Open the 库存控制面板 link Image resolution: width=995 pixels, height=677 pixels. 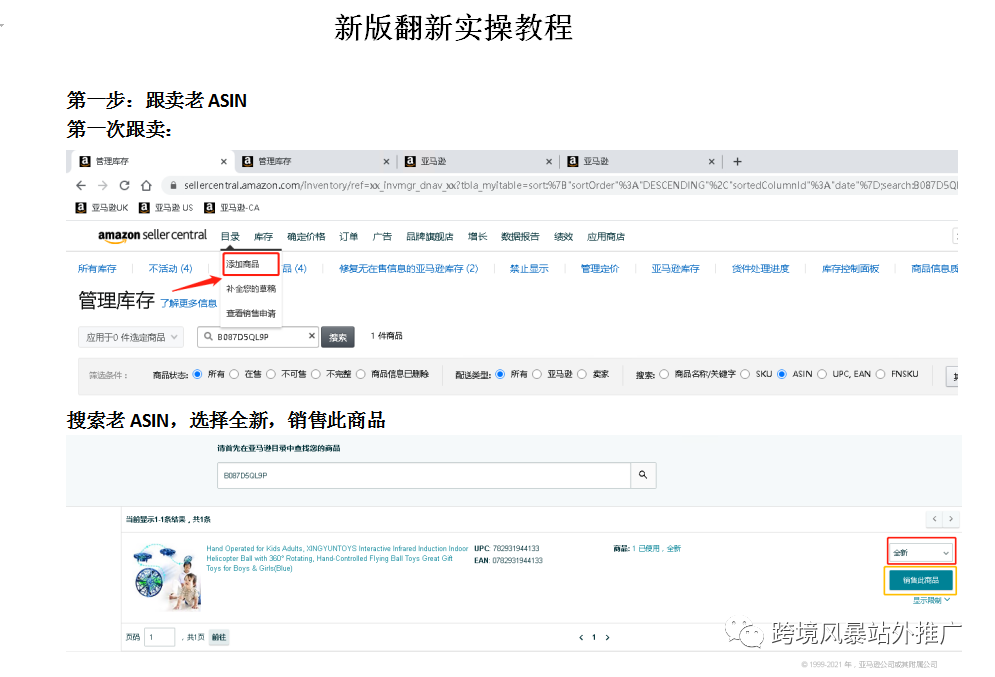click(x=850, y=269)
